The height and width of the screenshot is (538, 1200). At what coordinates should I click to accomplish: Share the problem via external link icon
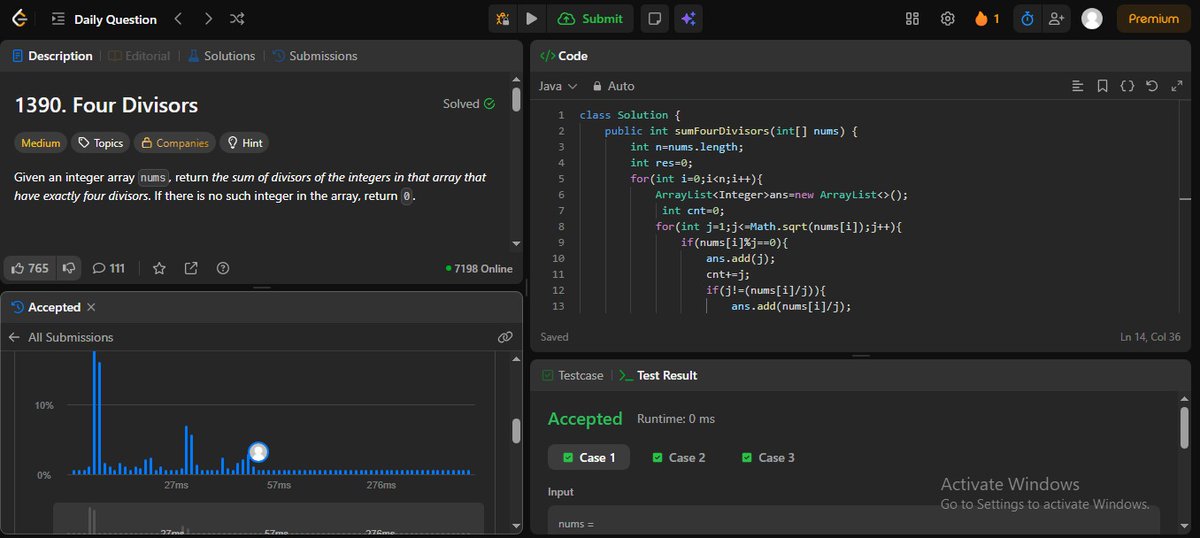(x=191, y=268)
